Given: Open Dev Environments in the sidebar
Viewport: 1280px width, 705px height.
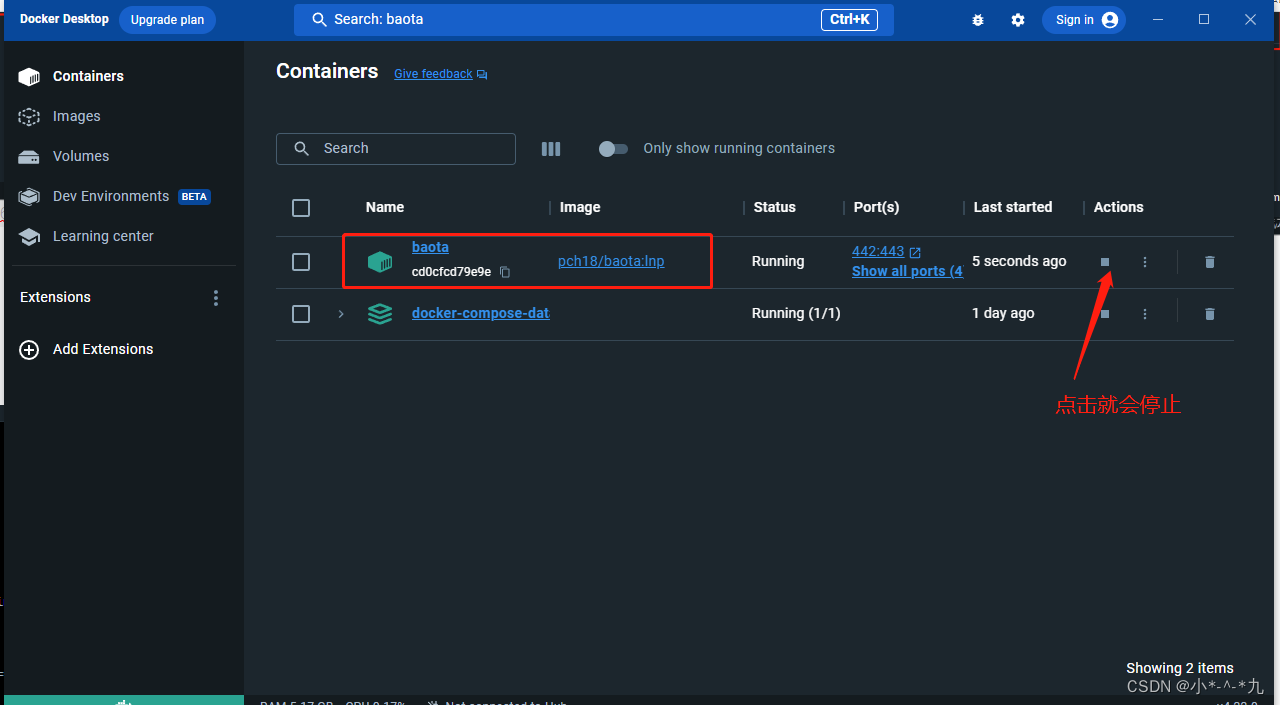Looking at the screenshot, I should pos(111,196).
